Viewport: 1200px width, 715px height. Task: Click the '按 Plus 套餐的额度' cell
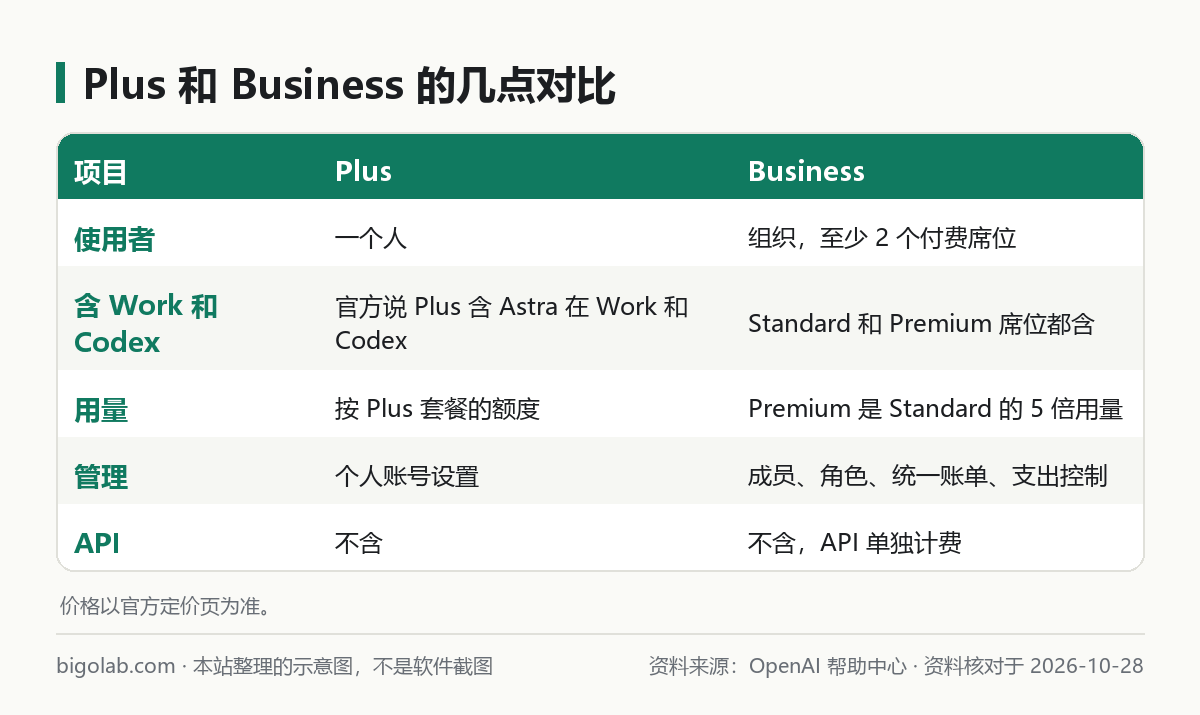(437, 409)
